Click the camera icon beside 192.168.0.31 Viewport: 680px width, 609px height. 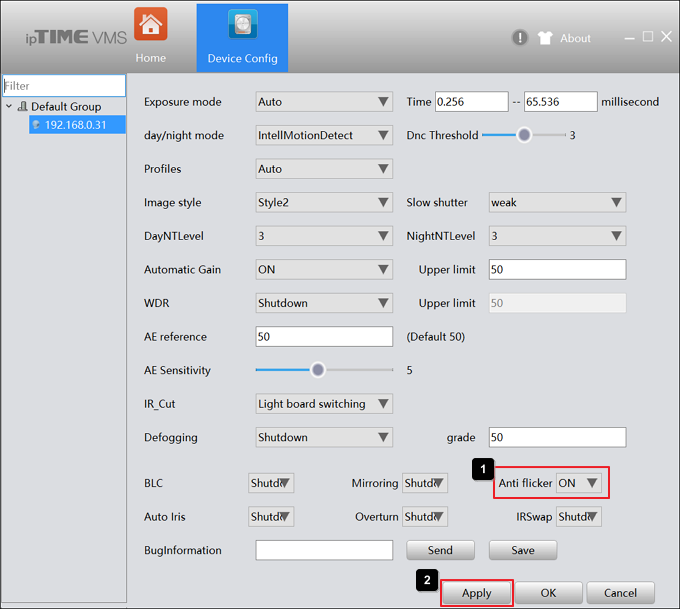(36, 125)
